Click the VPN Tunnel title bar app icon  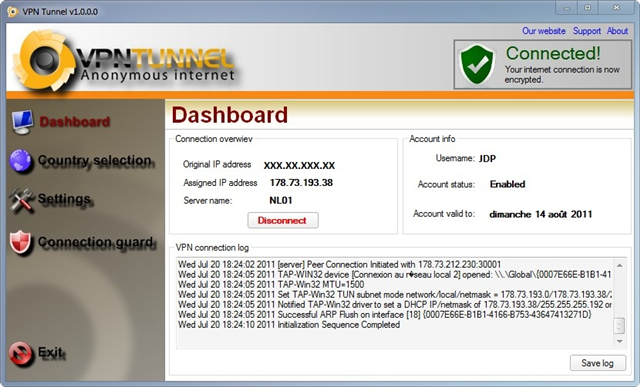point(13,11)
